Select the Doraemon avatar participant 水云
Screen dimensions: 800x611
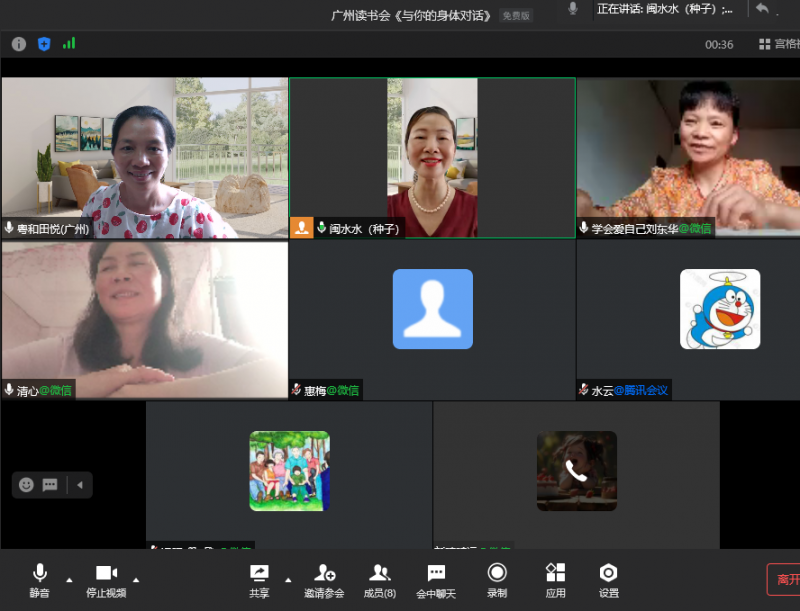coord(720,309)
